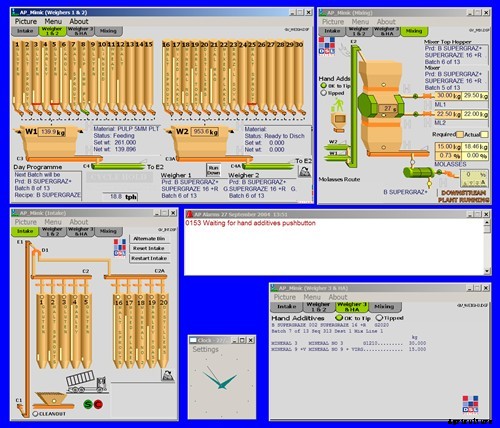Select bin 20 in the Intake window
This screenshot has height=428, width=500.
[x=163, y=330]
